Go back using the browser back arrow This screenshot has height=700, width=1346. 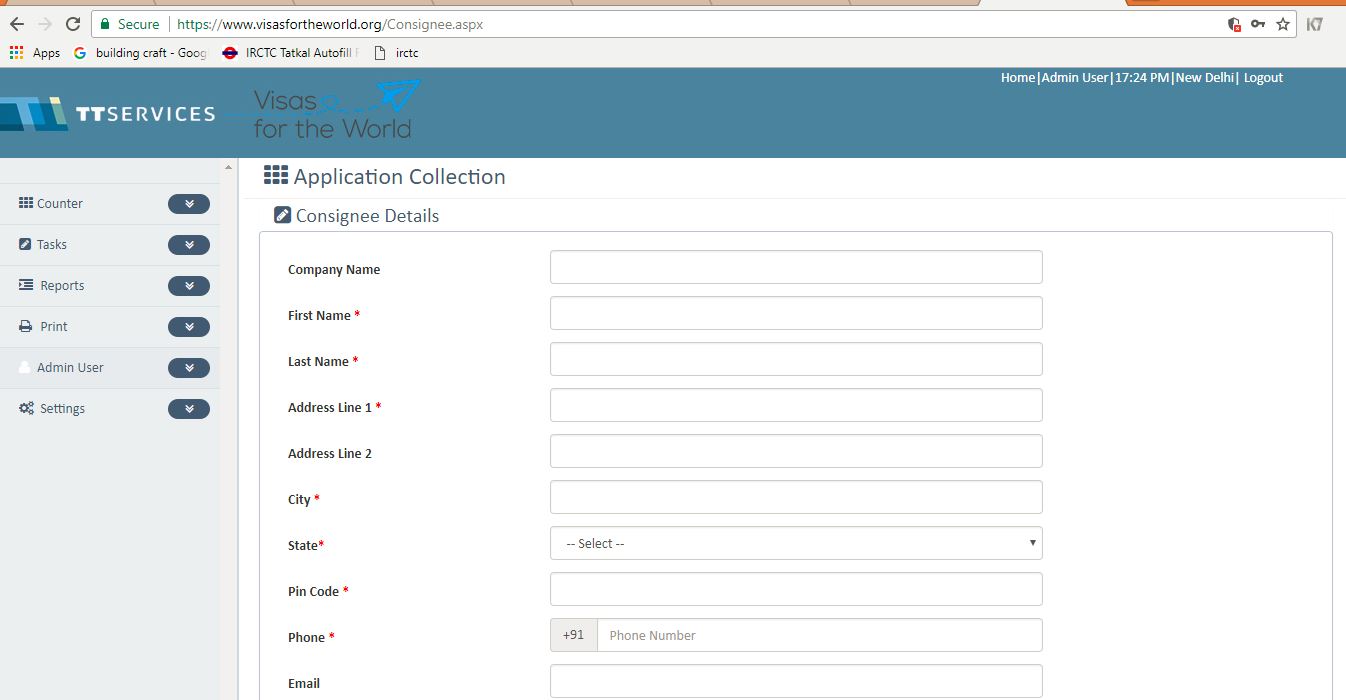pyautogui.click(x=17, y=24)
